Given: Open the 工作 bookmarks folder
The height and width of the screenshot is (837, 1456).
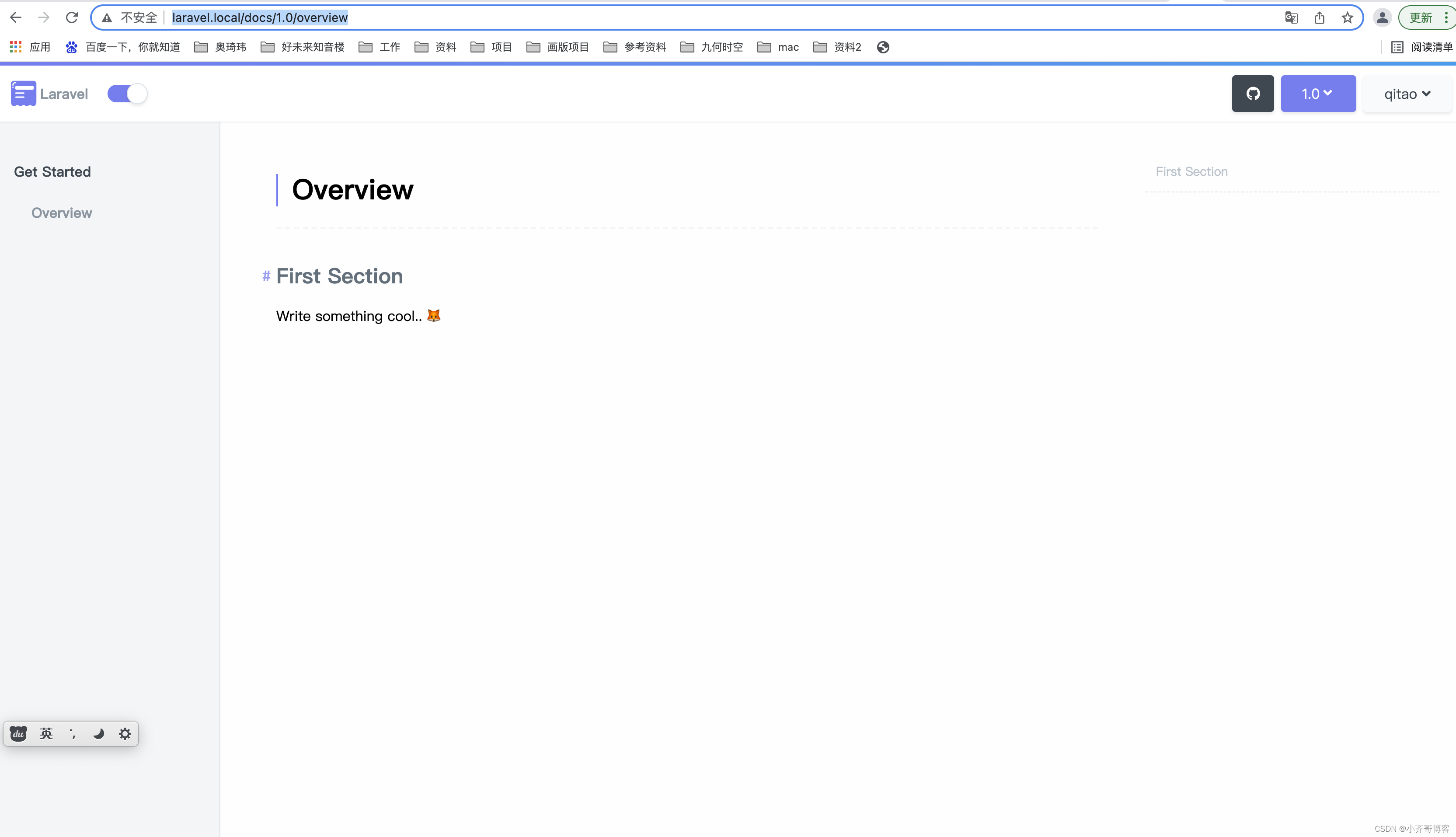Looking at the screenshot, I should pos(380,47).
